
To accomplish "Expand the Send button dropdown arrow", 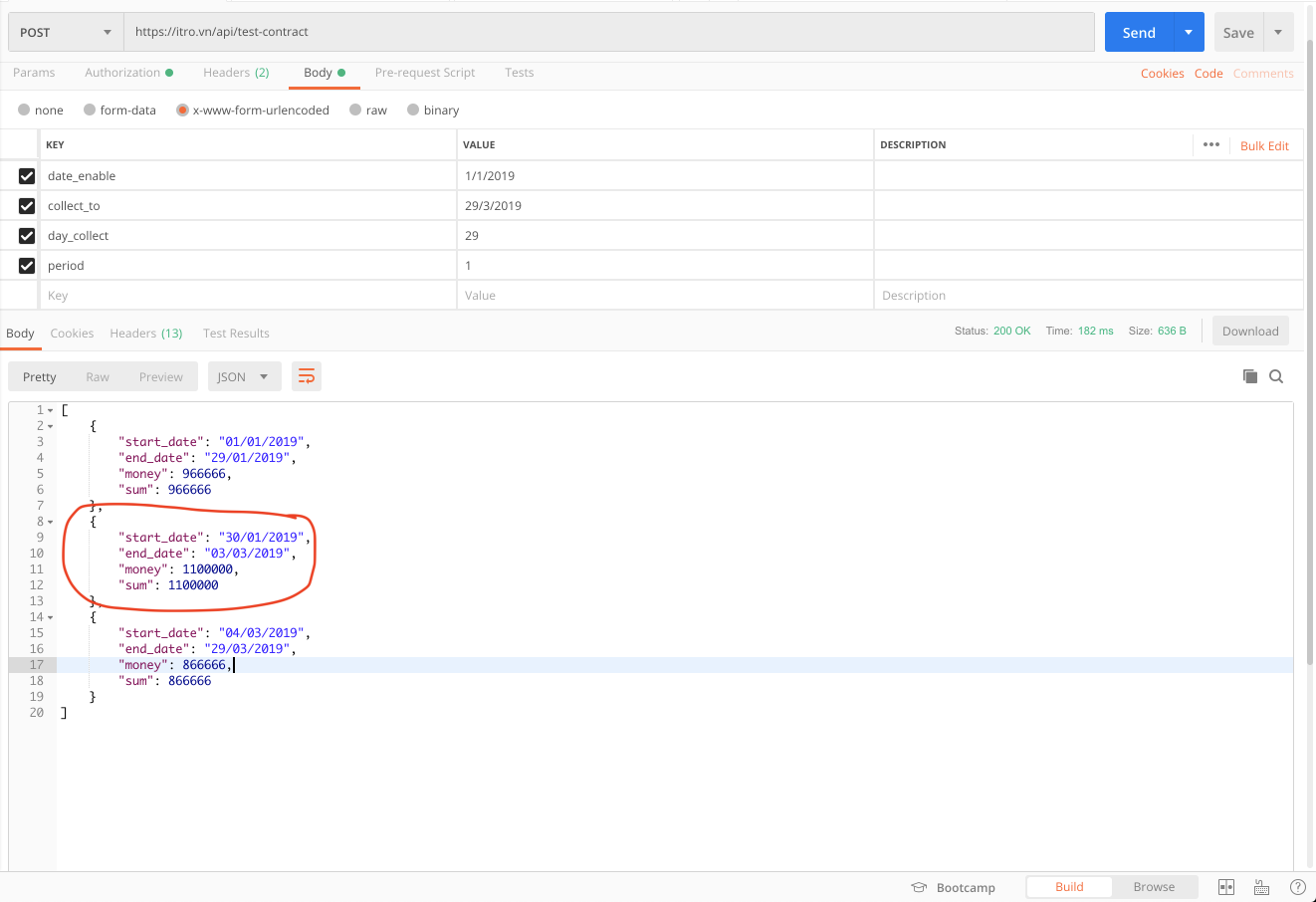I will (1189, 32).
